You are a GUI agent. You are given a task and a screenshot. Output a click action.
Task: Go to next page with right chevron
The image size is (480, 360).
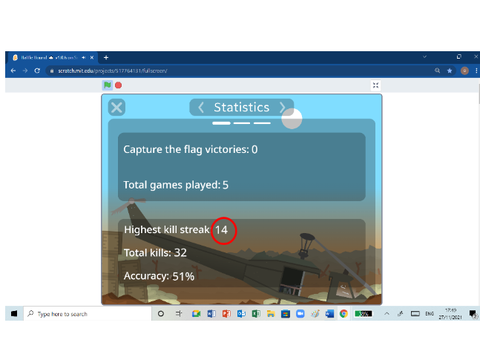[282, 107]
